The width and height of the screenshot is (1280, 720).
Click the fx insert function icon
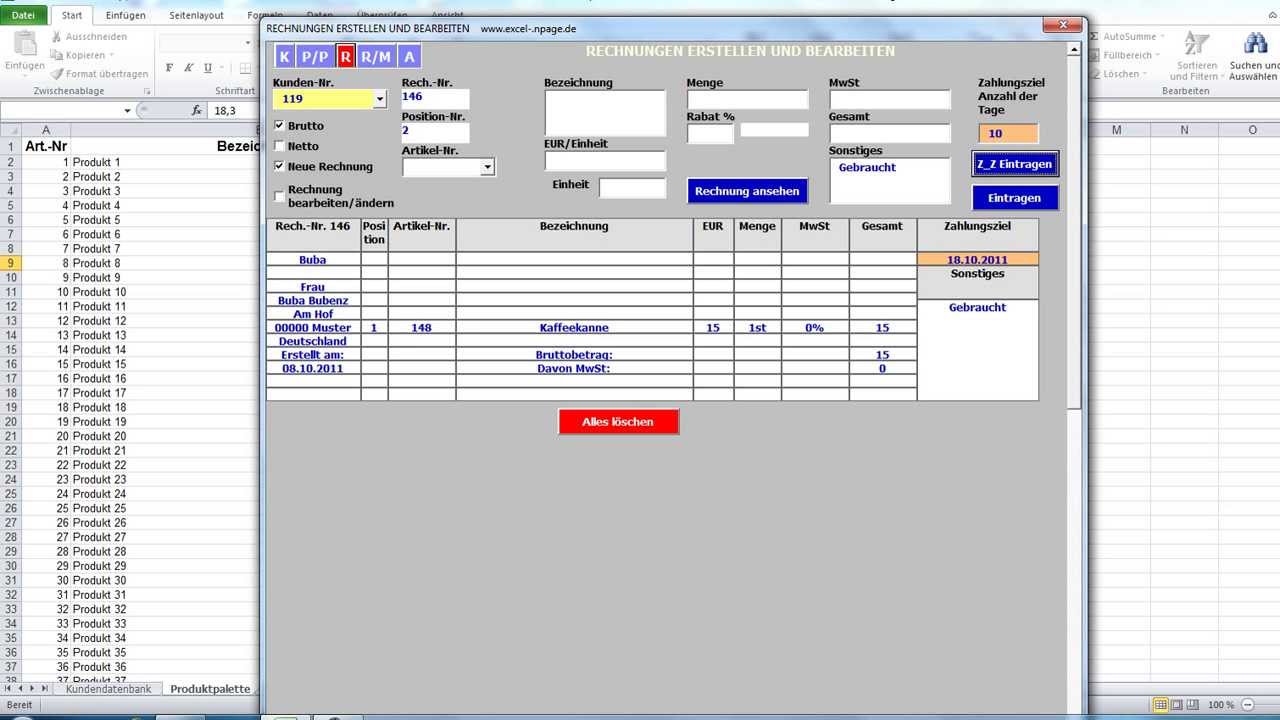tap(197, 110)
